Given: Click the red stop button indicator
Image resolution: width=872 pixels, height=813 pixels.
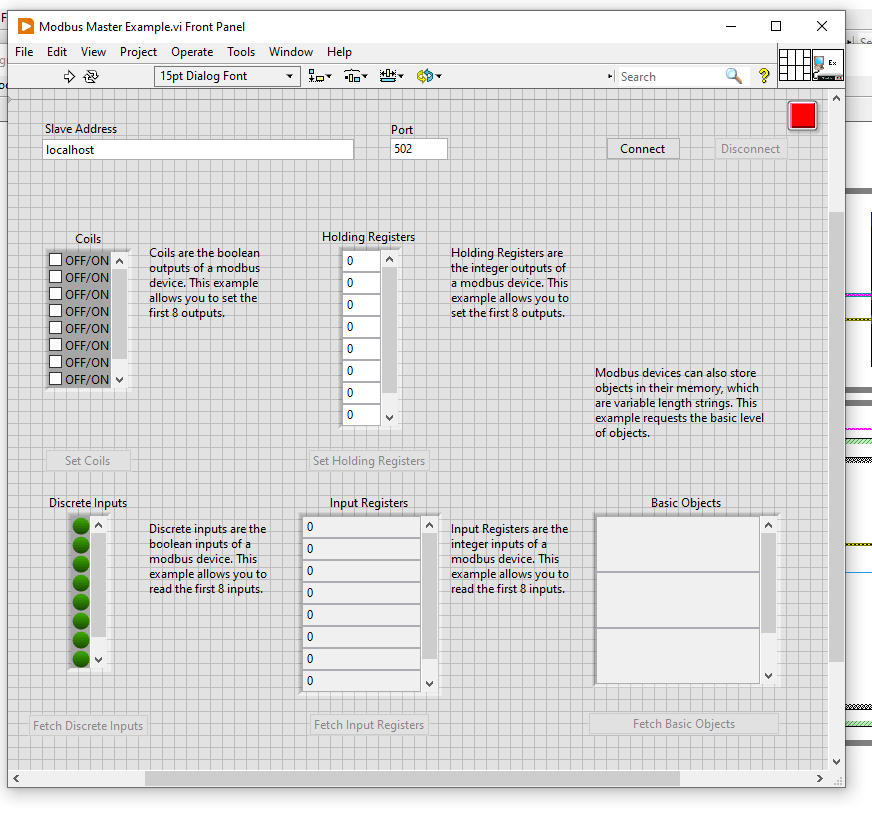Looking at the screenshot, I should coord(802,116).
